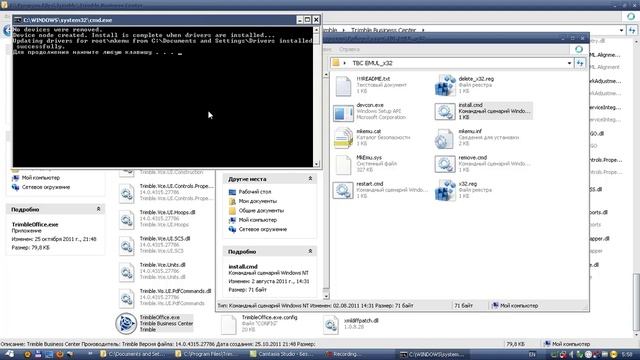Select the x32.reg registry file icon

(445, 190)
